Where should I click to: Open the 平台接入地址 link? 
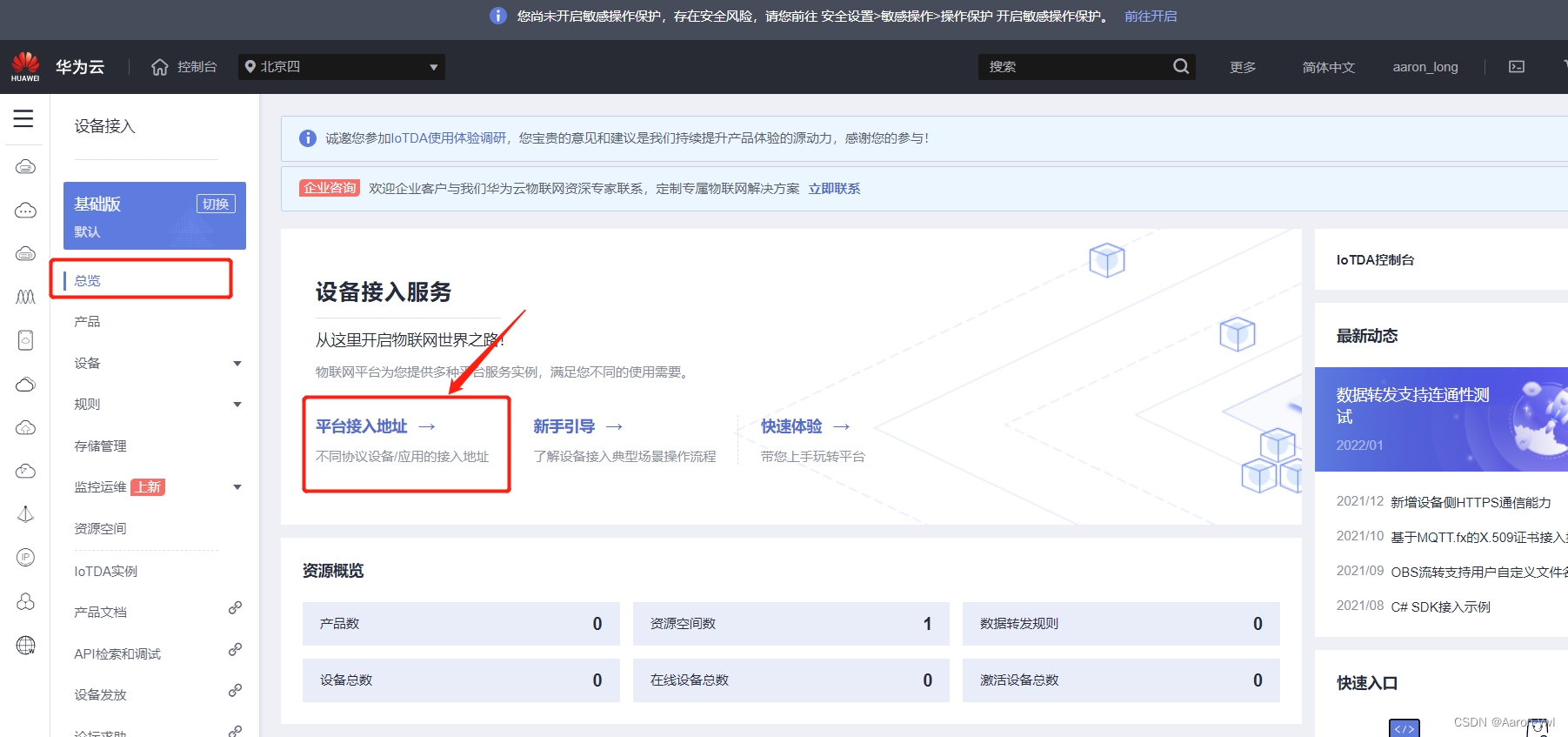click(362, 426)
